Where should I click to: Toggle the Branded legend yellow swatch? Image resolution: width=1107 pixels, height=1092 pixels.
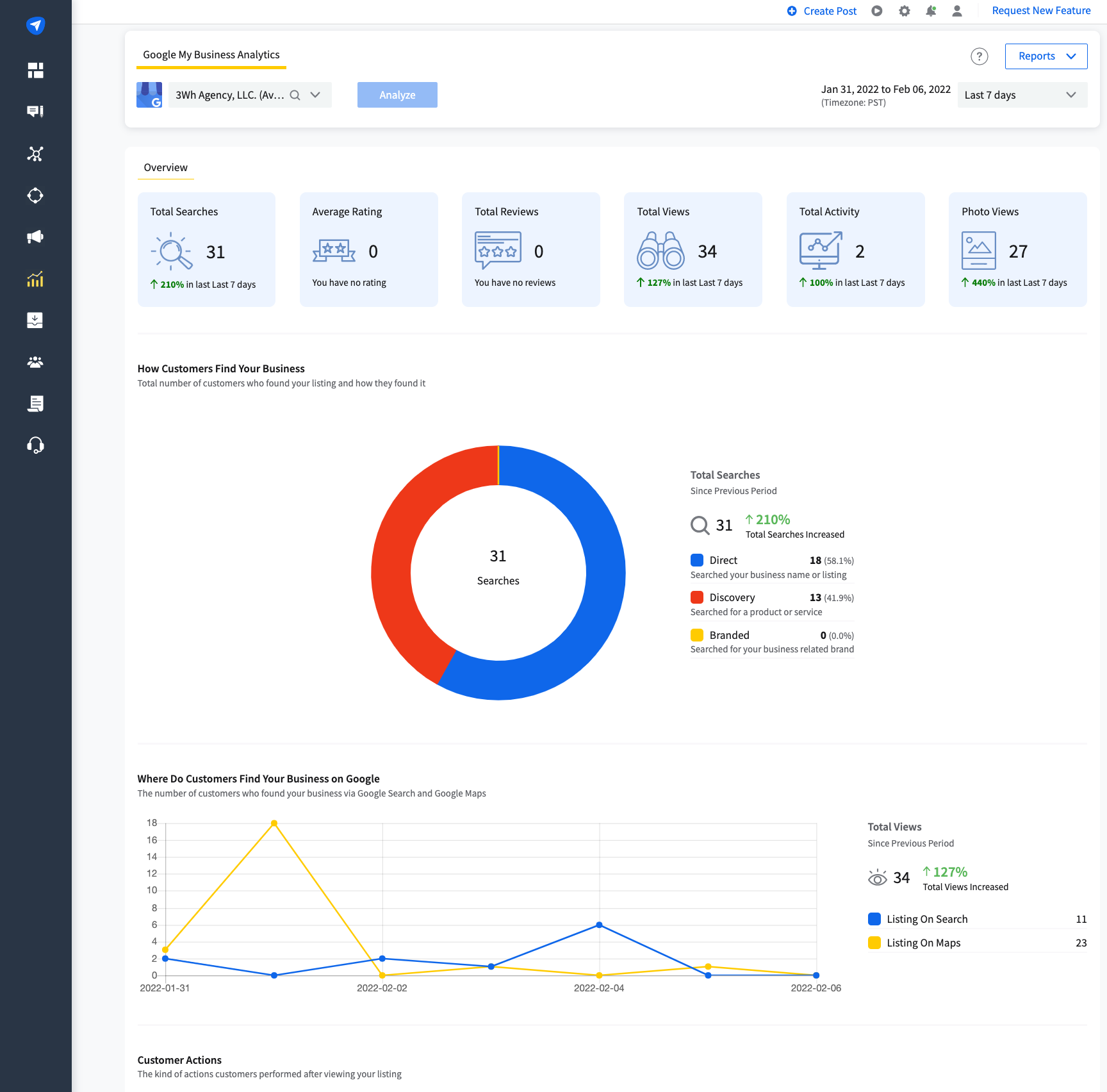click(697, 635)
